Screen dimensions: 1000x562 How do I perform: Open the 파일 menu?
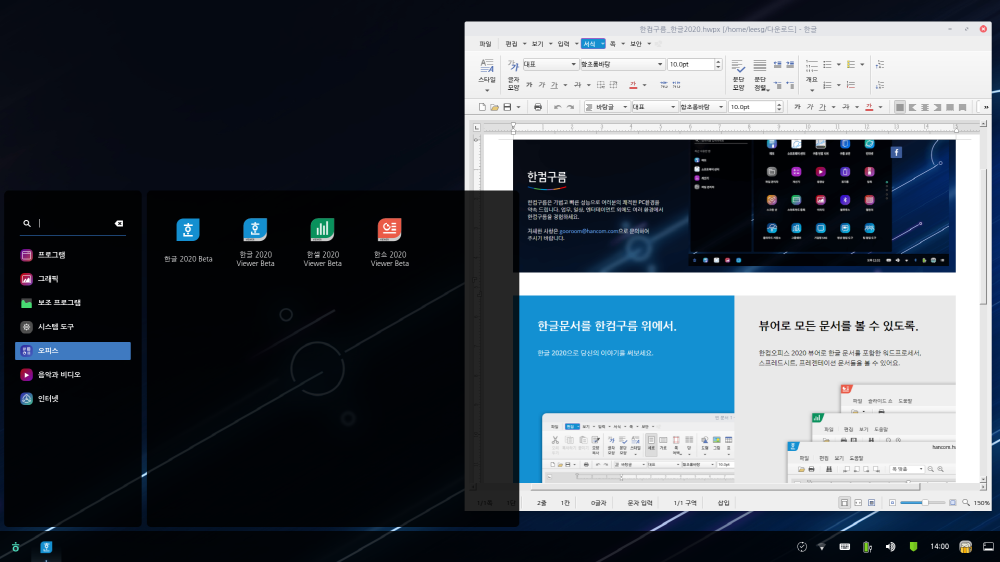pyautogui.click(x=485, y=44)
